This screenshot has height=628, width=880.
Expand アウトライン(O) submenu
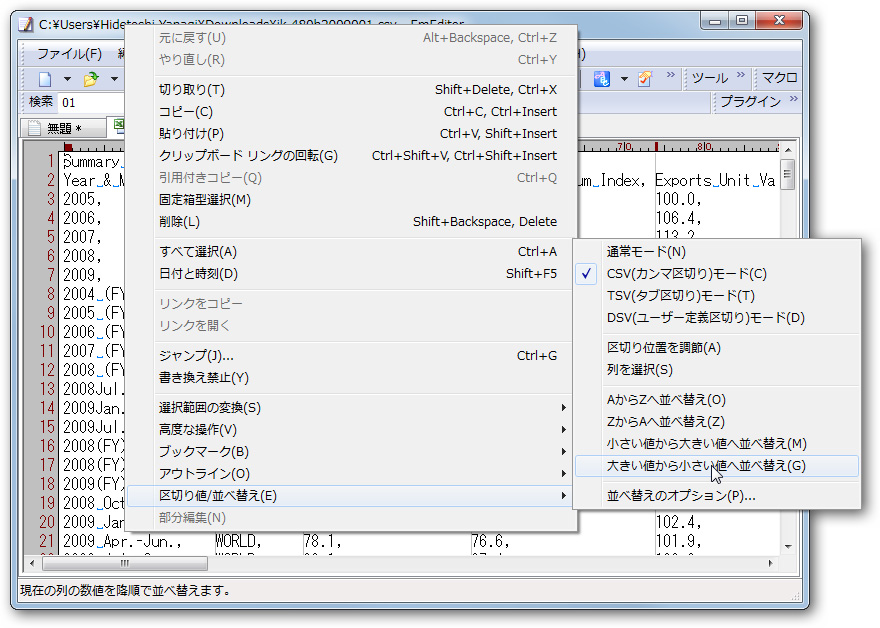[351, 474]
